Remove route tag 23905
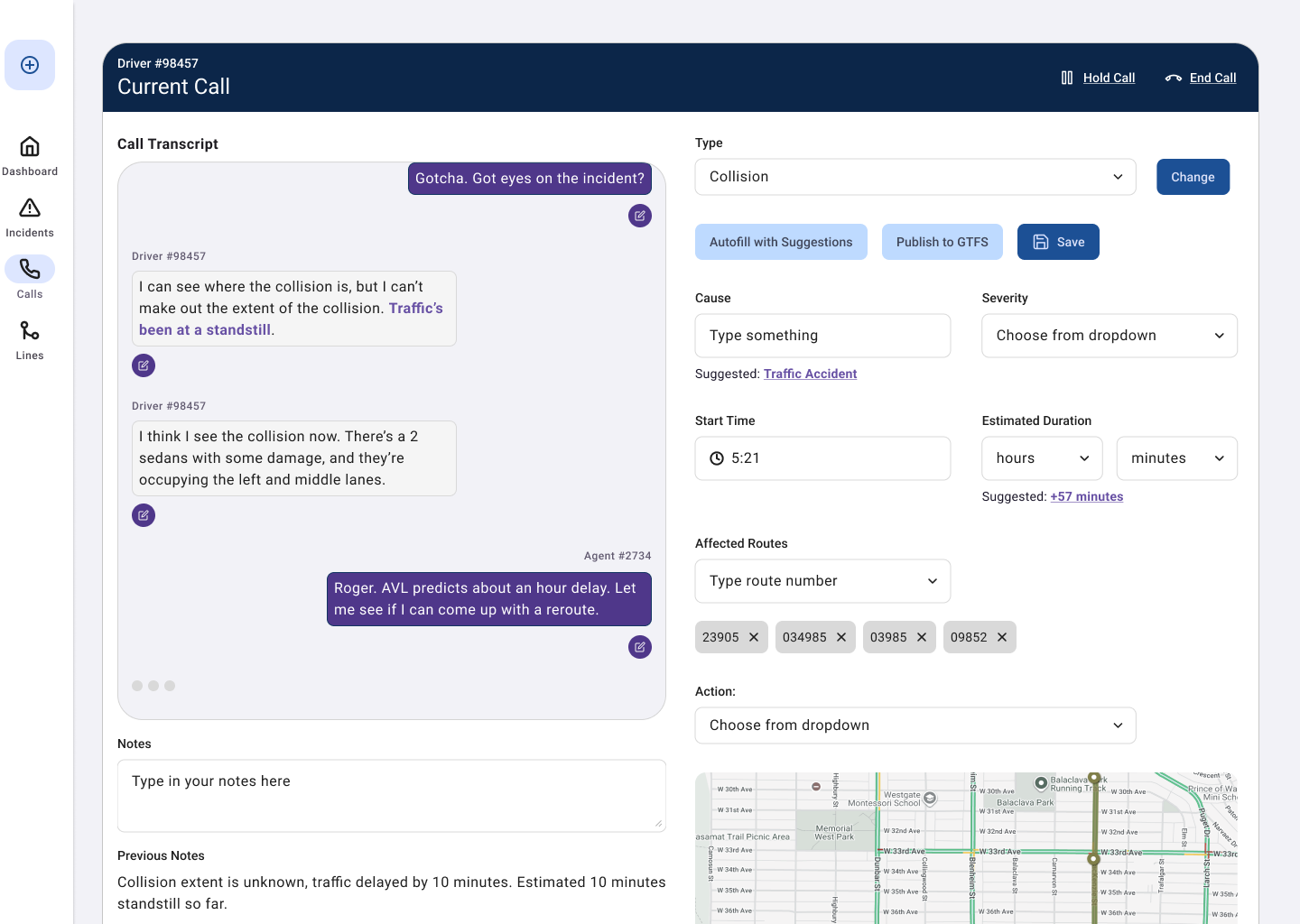This screenshot has height=924, width=1300. [x=754, y=637]
